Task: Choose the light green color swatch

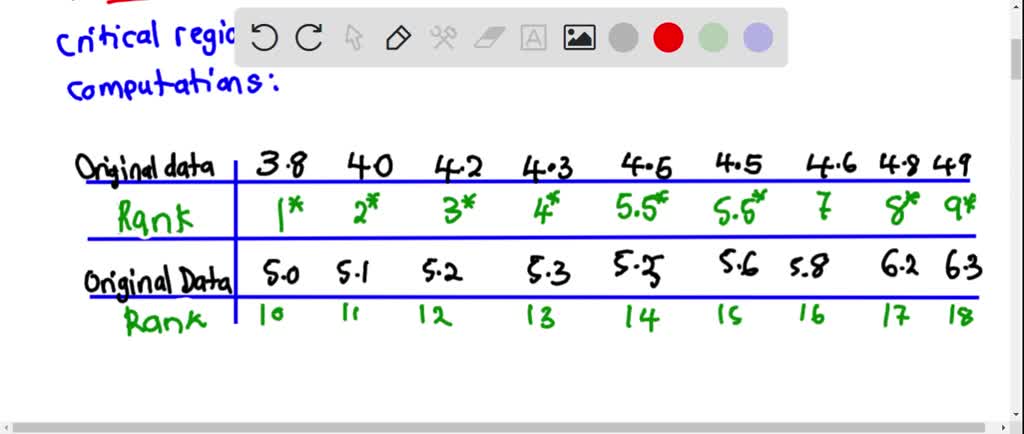Action: point(713,38)
